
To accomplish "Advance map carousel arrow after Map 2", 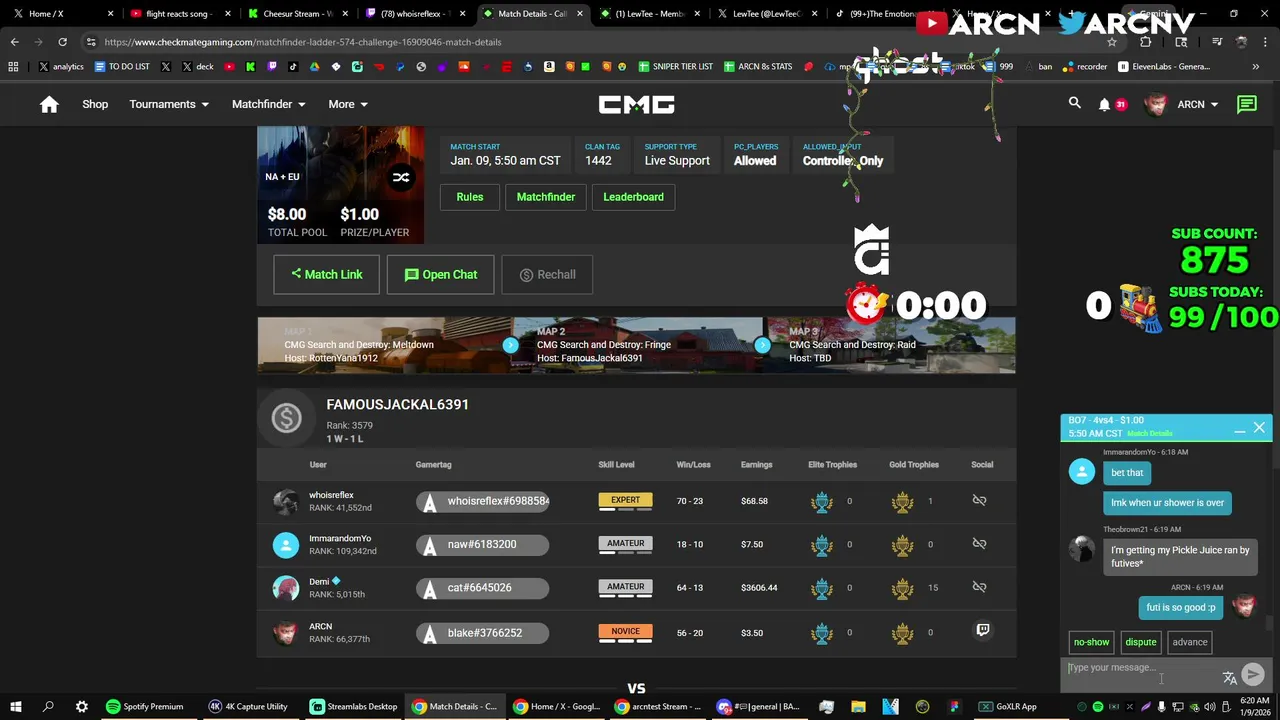I will 762,345.
